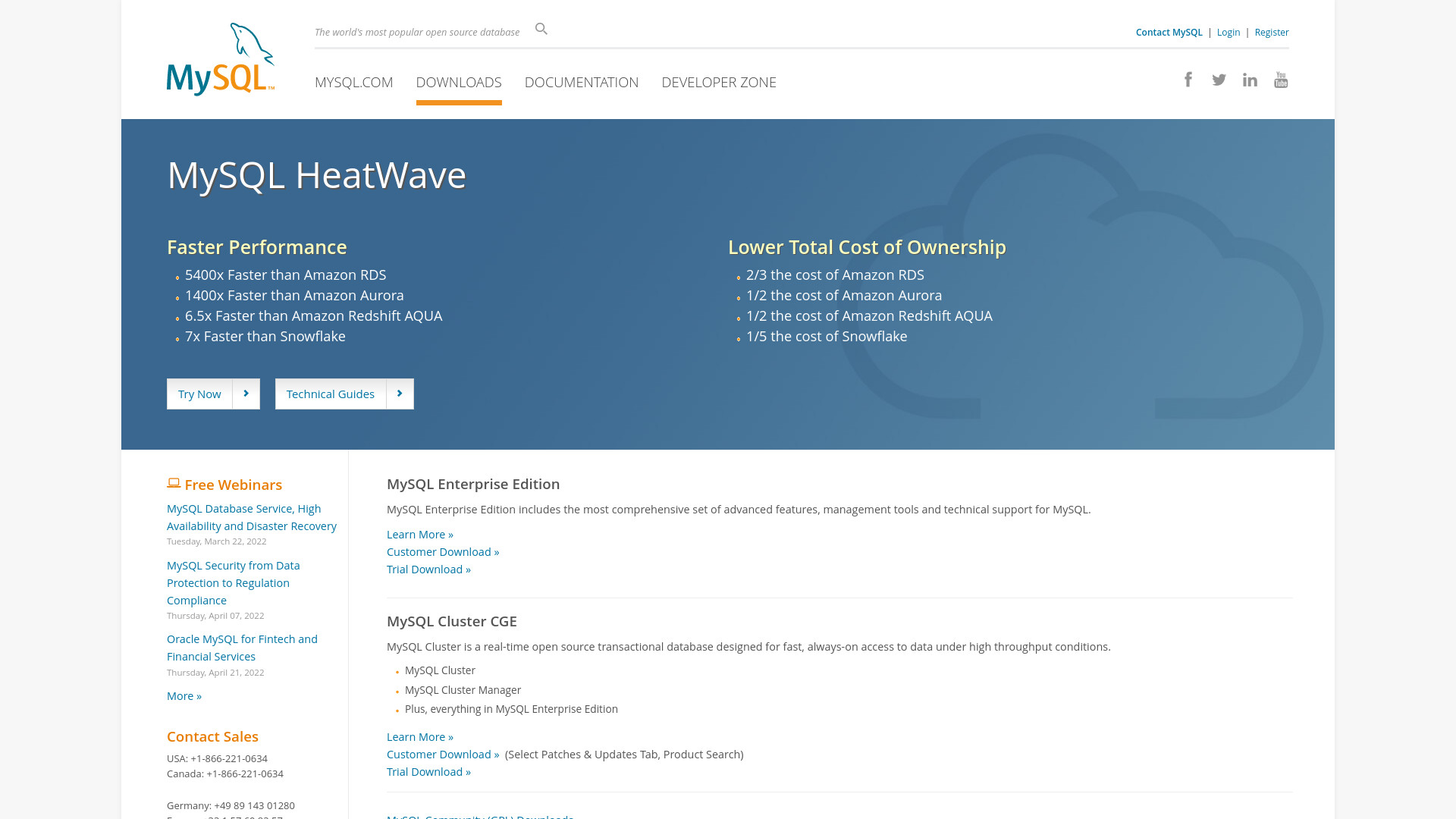
Task: Open the Login link
Action: (1228, 32)
